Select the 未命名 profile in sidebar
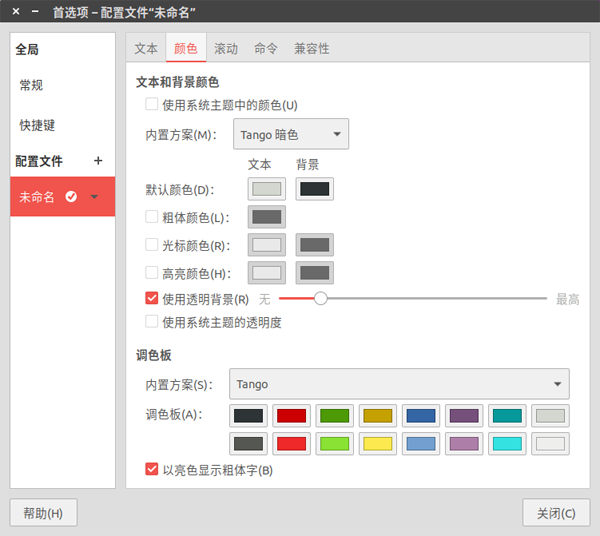Screen dimensions: 600x536 (62, 197)
